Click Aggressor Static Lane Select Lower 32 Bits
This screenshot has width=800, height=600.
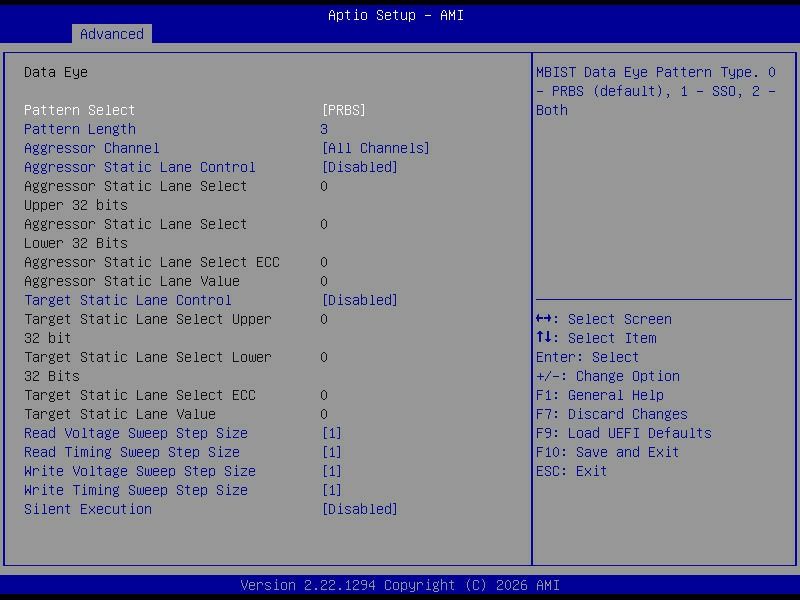click(x=136, y=234)
